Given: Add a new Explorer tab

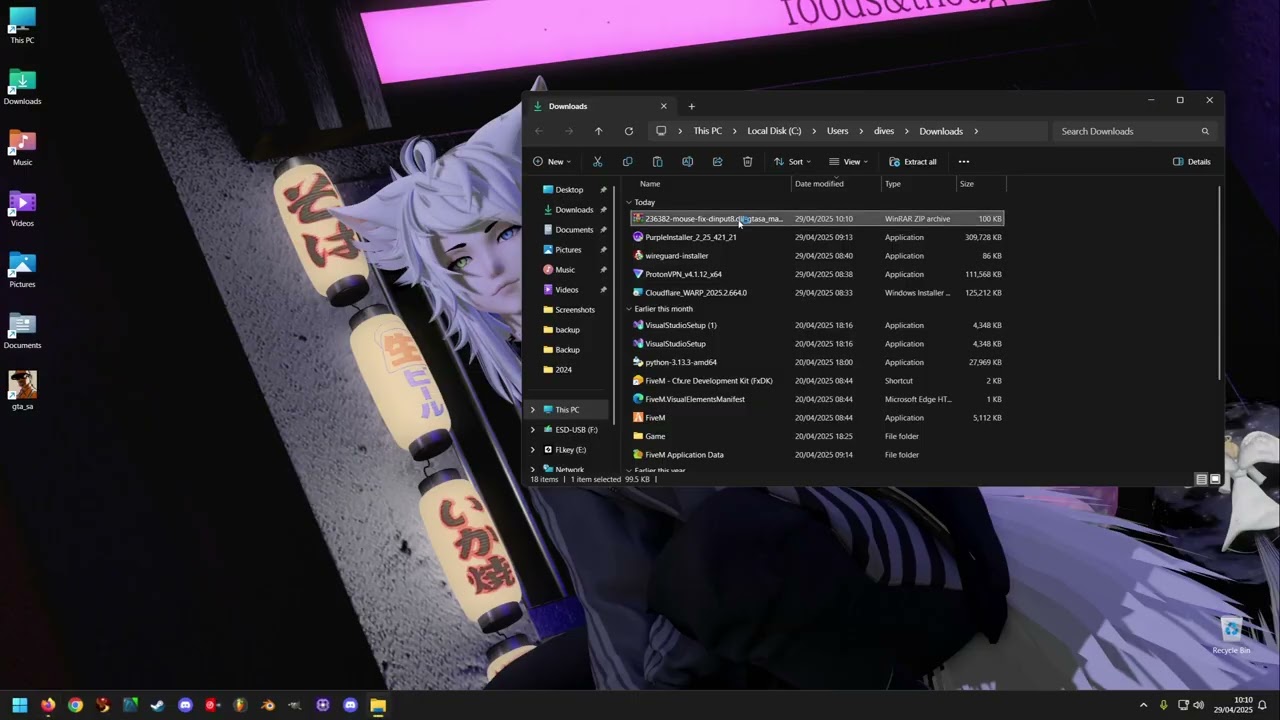Looking at the screenshot, I should pyautogui.click(x=691, y=106).
